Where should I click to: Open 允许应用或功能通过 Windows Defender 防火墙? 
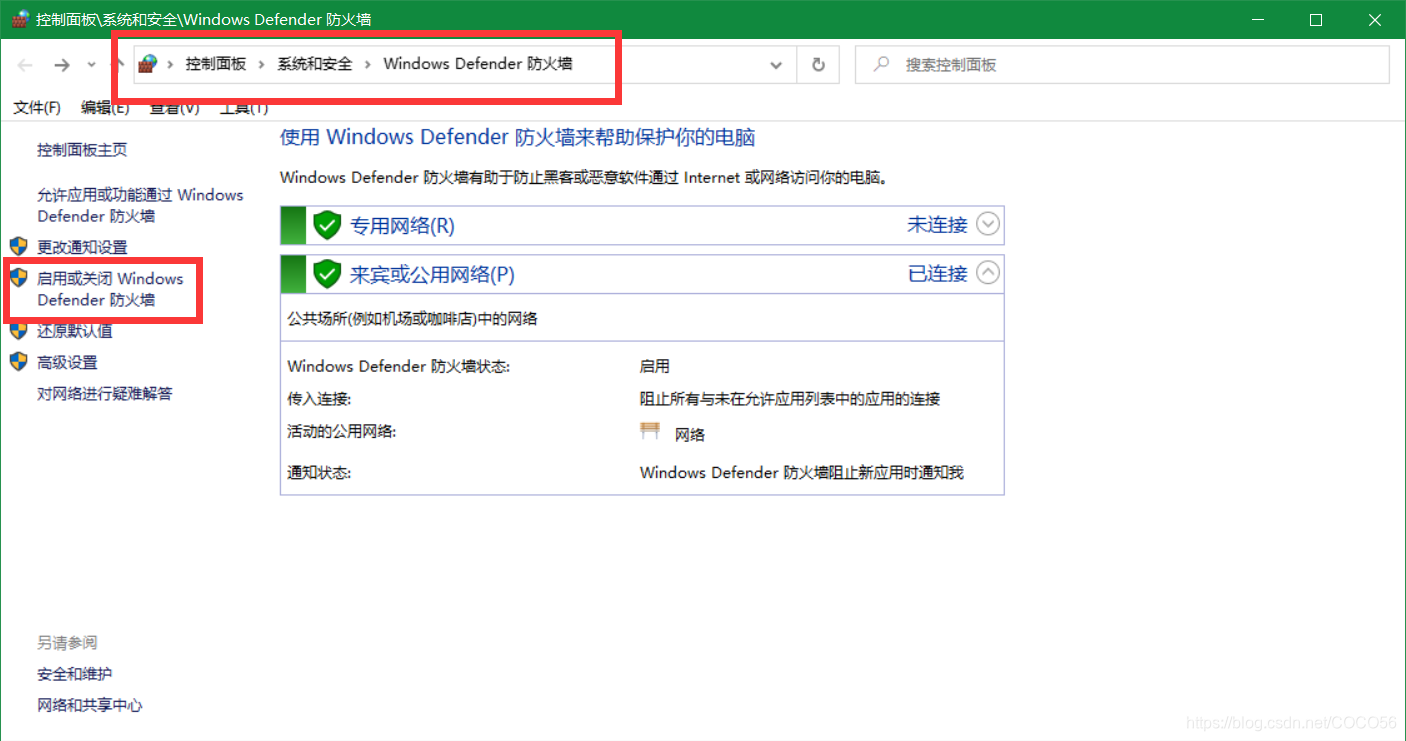tap(140, 205)
